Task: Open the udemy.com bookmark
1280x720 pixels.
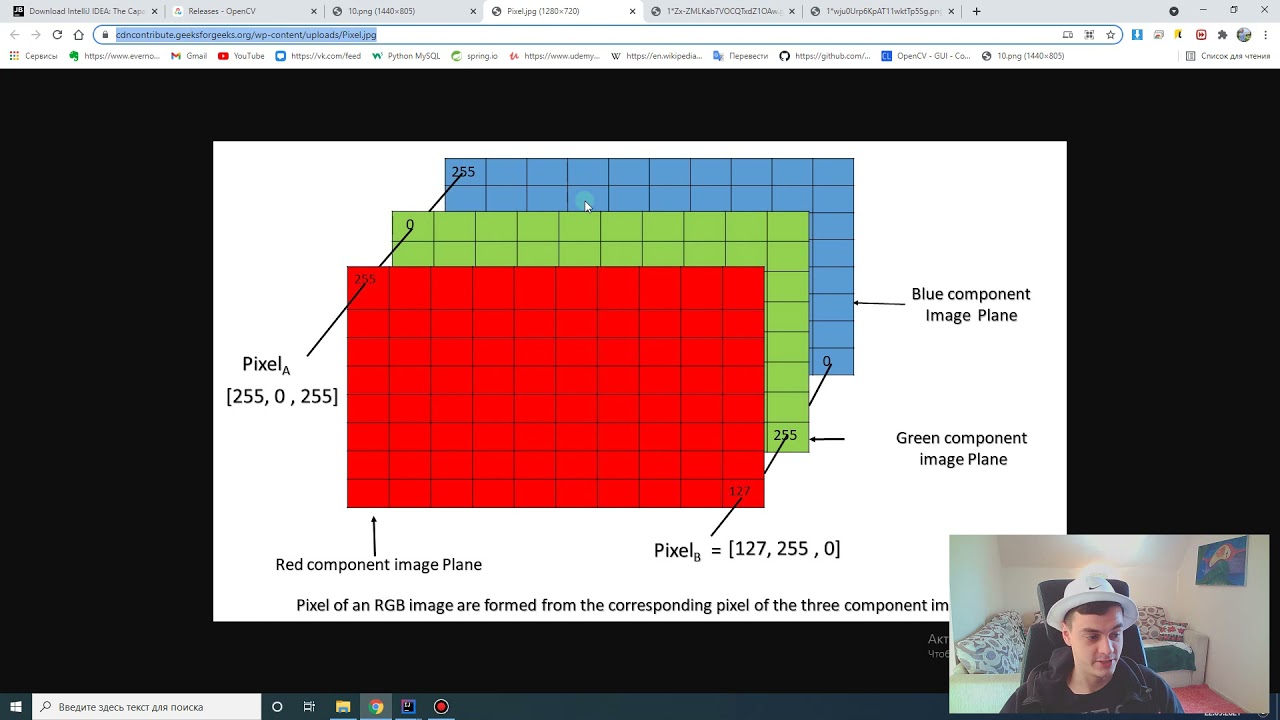Action: point(554,56)
